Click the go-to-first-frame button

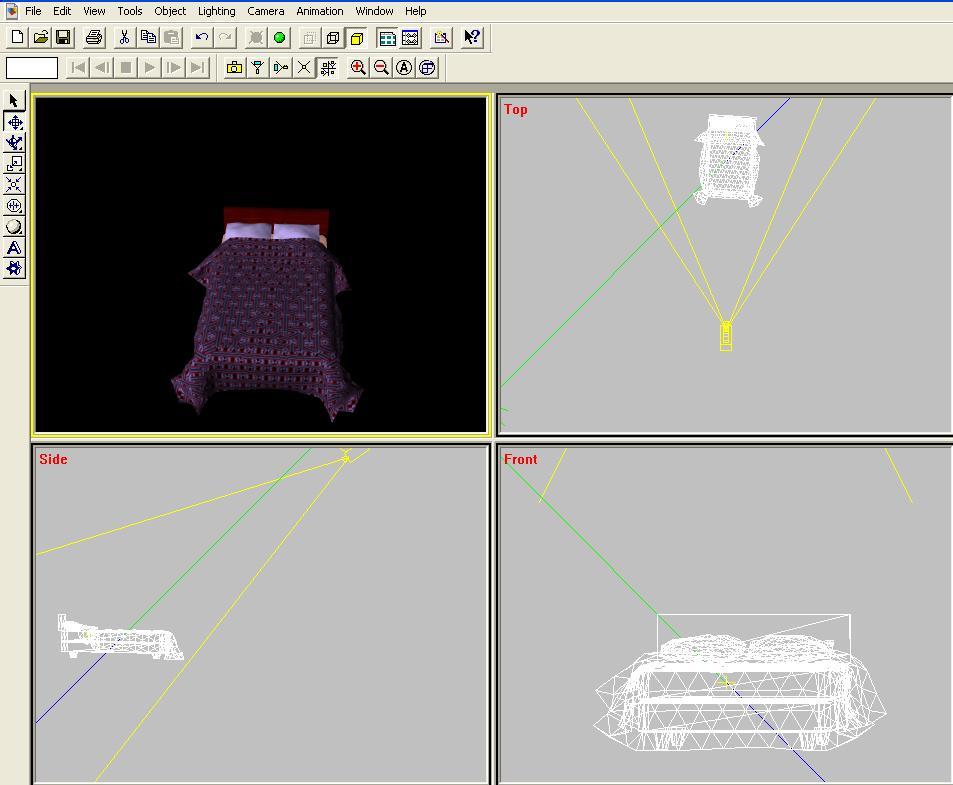78,68
